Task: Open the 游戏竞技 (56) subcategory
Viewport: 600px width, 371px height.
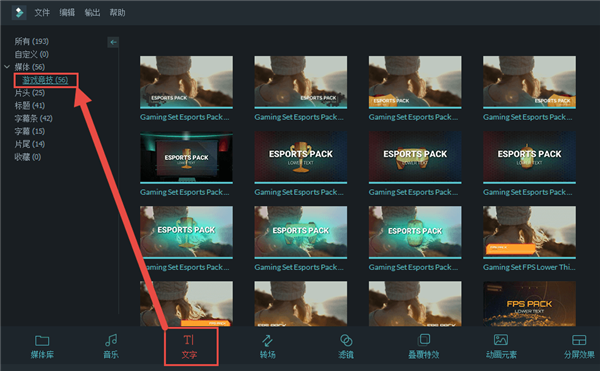Action: point(45,80)
